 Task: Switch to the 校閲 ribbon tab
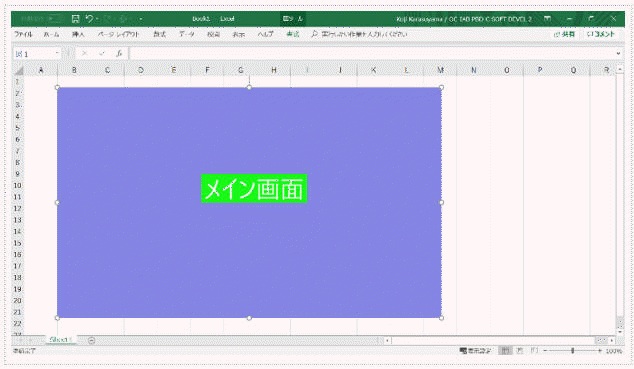pos(213,34)
